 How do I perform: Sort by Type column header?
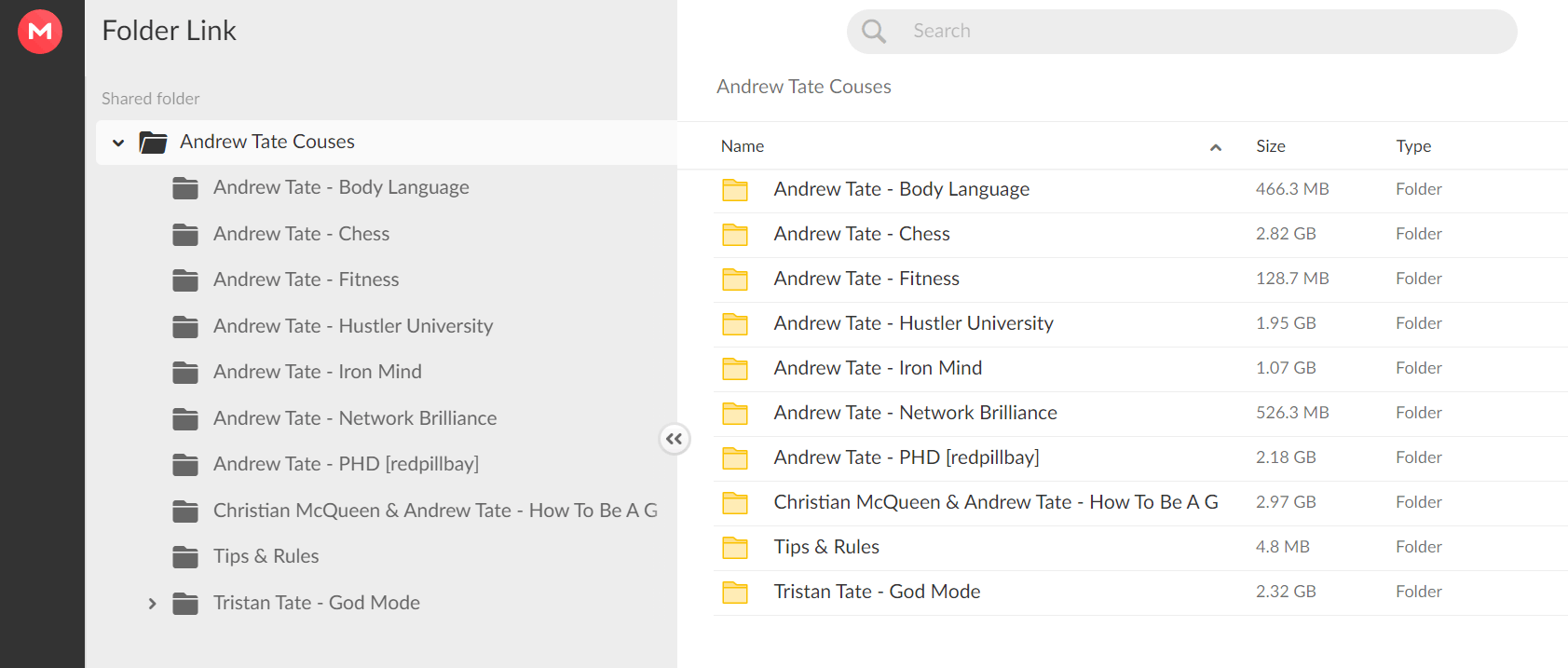tap(1413, 146)
